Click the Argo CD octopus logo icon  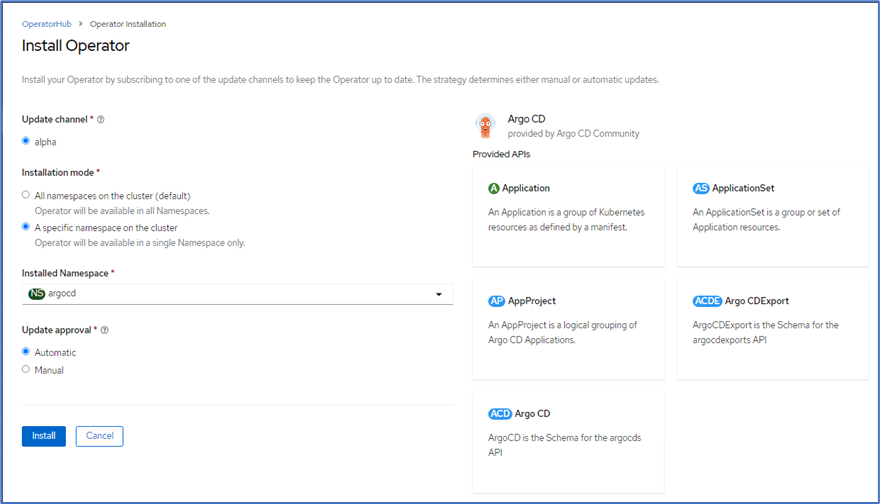[x=487, y=126]
